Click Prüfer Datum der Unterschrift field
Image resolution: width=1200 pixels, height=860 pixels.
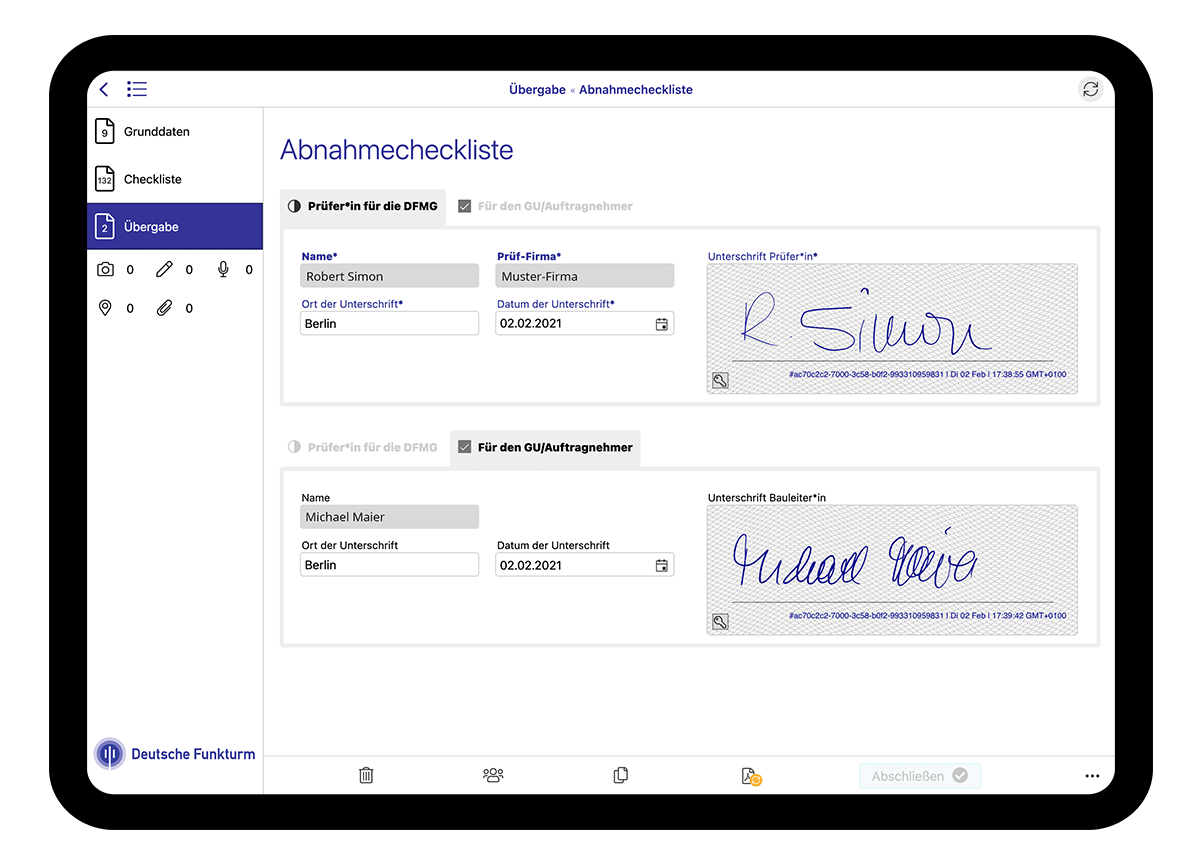(585, 324)
